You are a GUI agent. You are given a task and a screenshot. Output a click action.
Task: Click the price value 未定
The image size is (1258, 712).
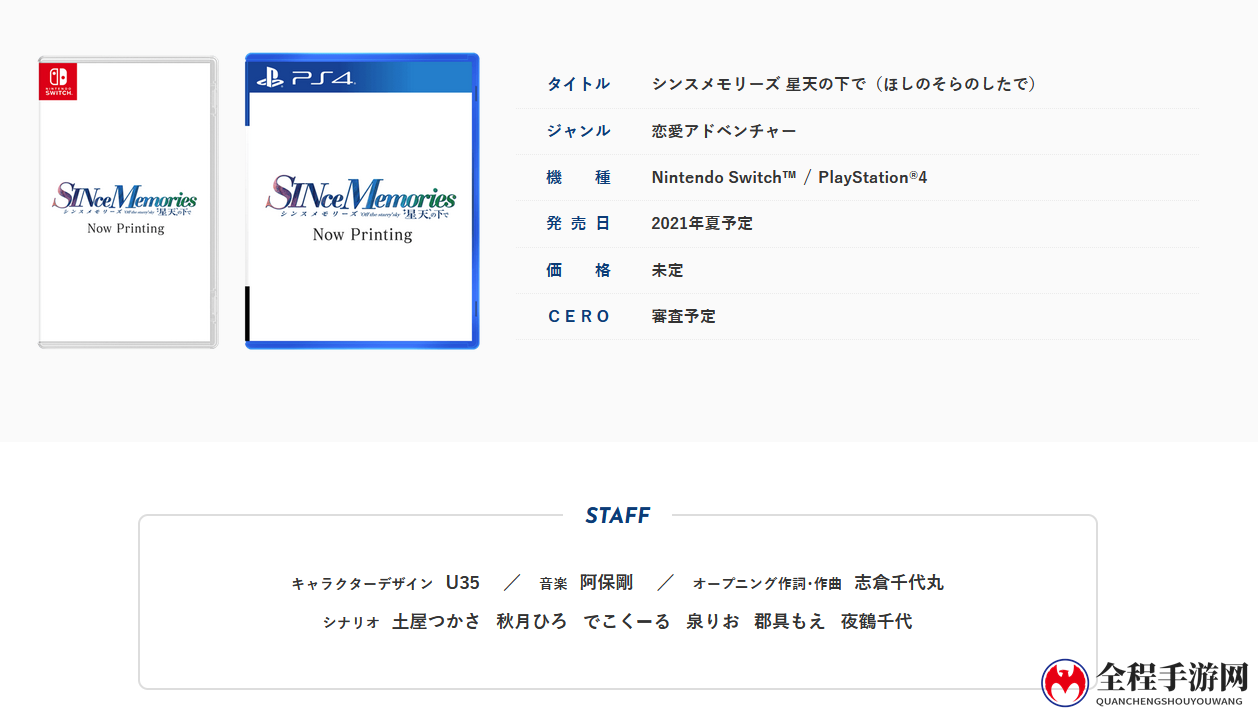point(667,270)
